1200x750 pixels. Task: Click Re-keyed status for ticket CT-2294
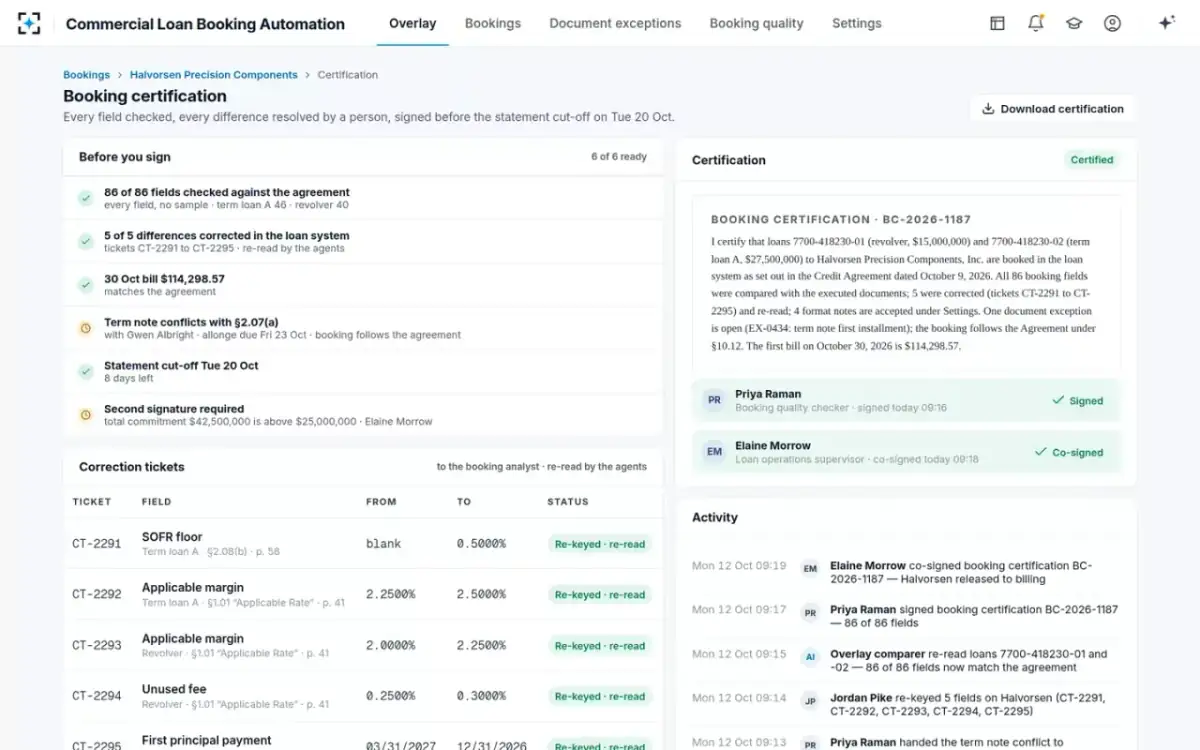tap(600, 697)
